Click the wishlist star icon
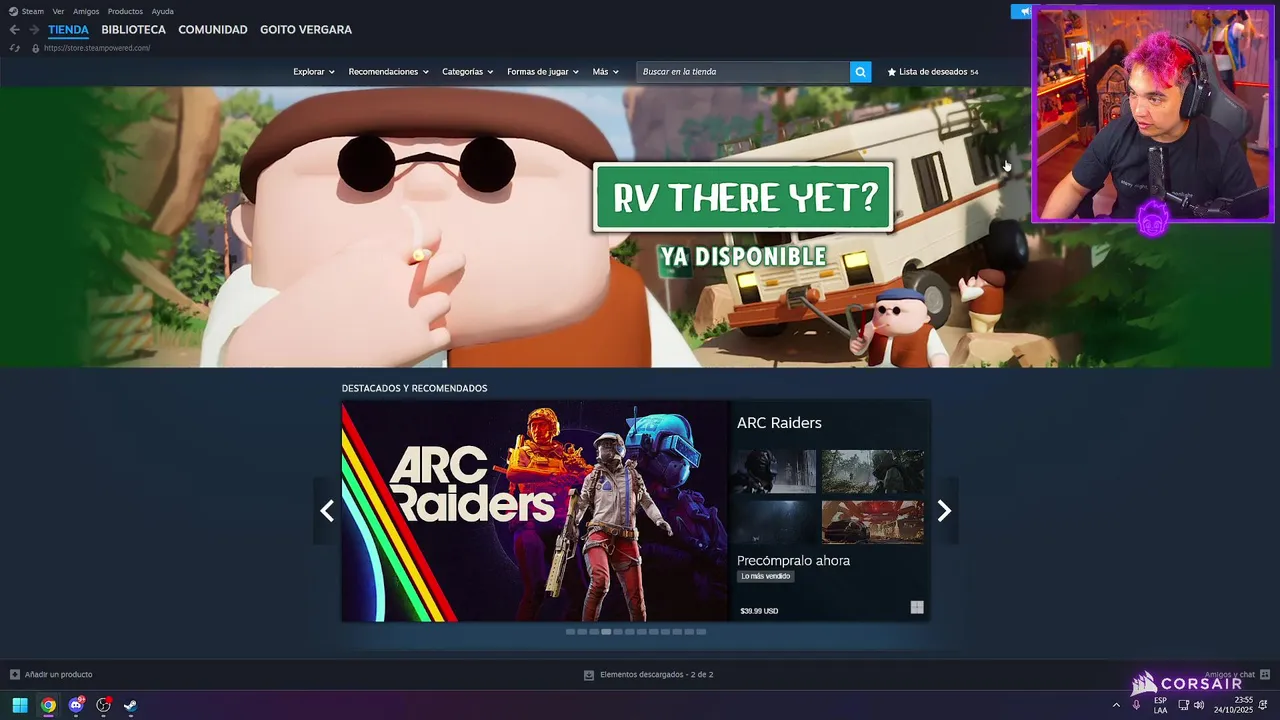Image resolution: width=1280 pixels, height=720 pixels. pyautogui.click(x=892, y=72)
